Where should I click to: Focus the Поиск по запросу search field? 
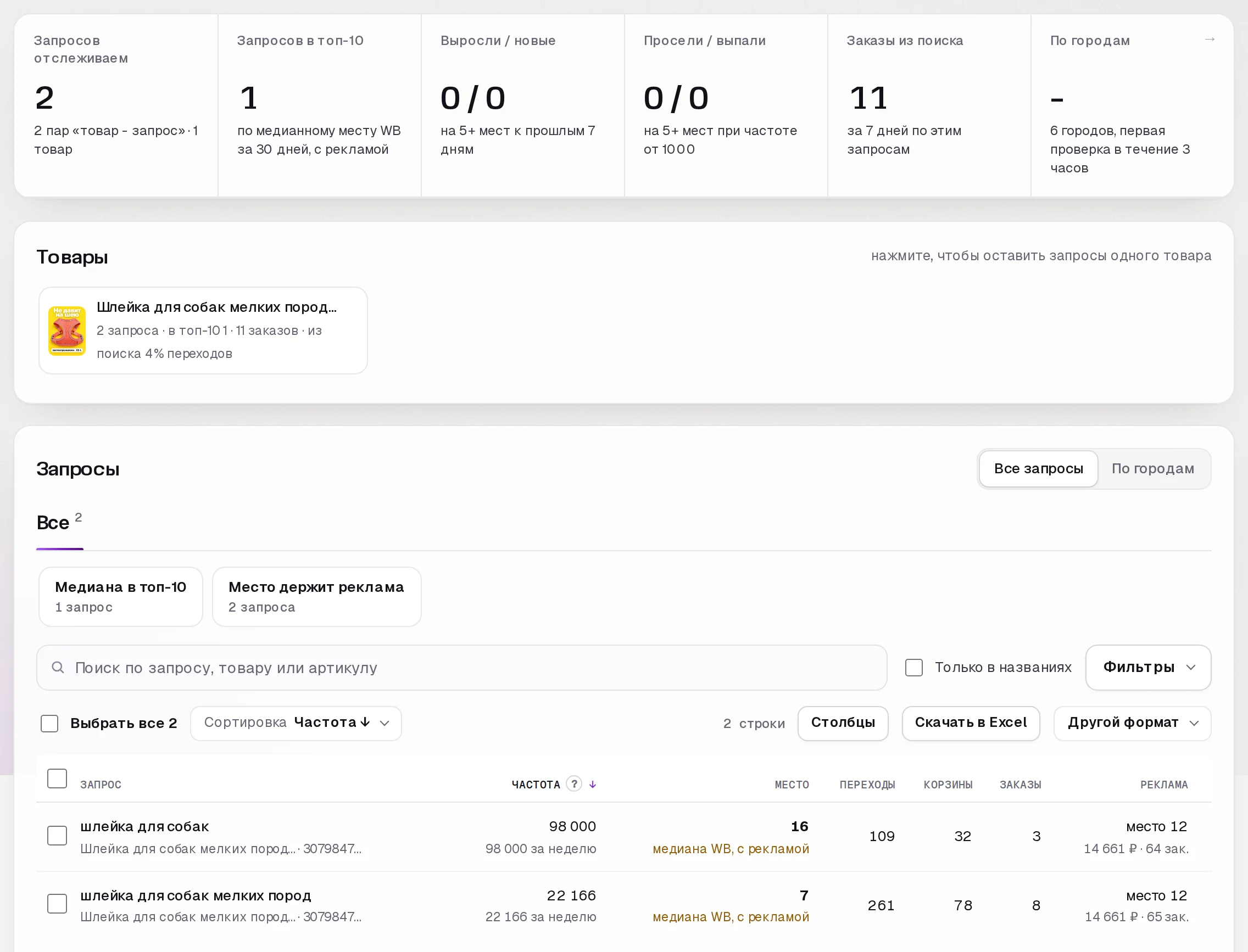click(461, 668)
